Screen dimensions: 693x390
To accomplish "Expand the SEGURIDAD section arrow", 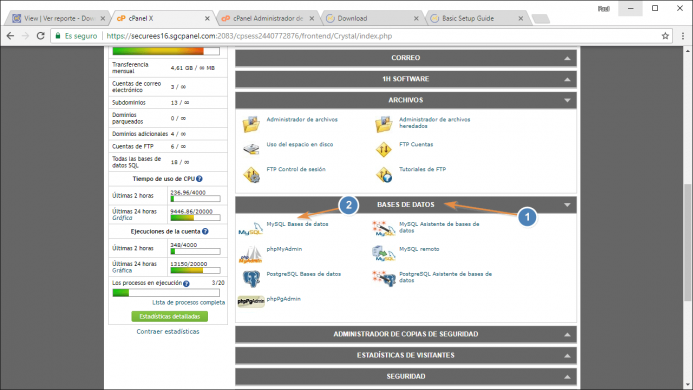I will [x=567, y=377].
